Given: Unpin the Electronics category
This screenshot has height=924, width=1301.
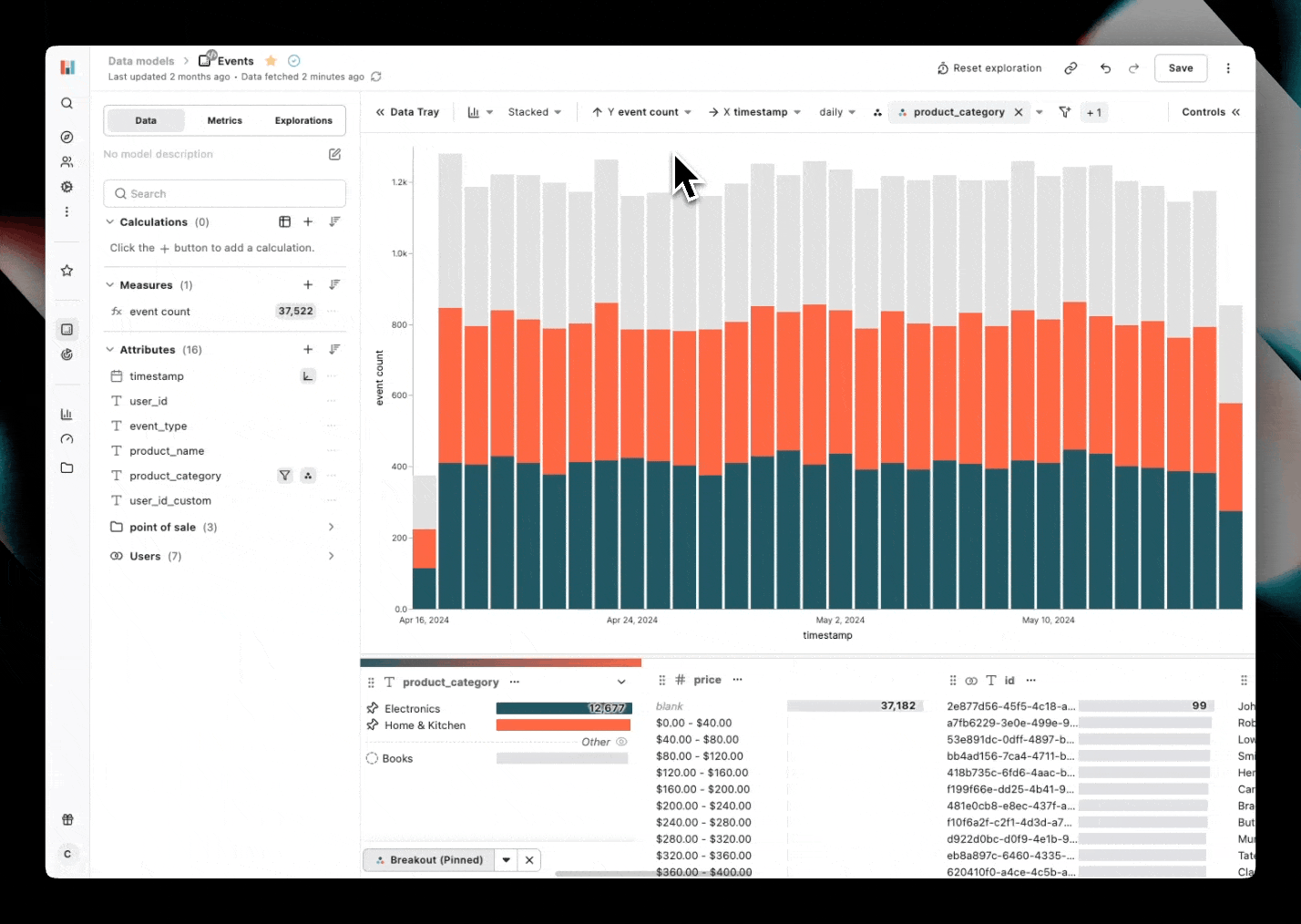Looking at the screenshot, I should coord(372,708).
